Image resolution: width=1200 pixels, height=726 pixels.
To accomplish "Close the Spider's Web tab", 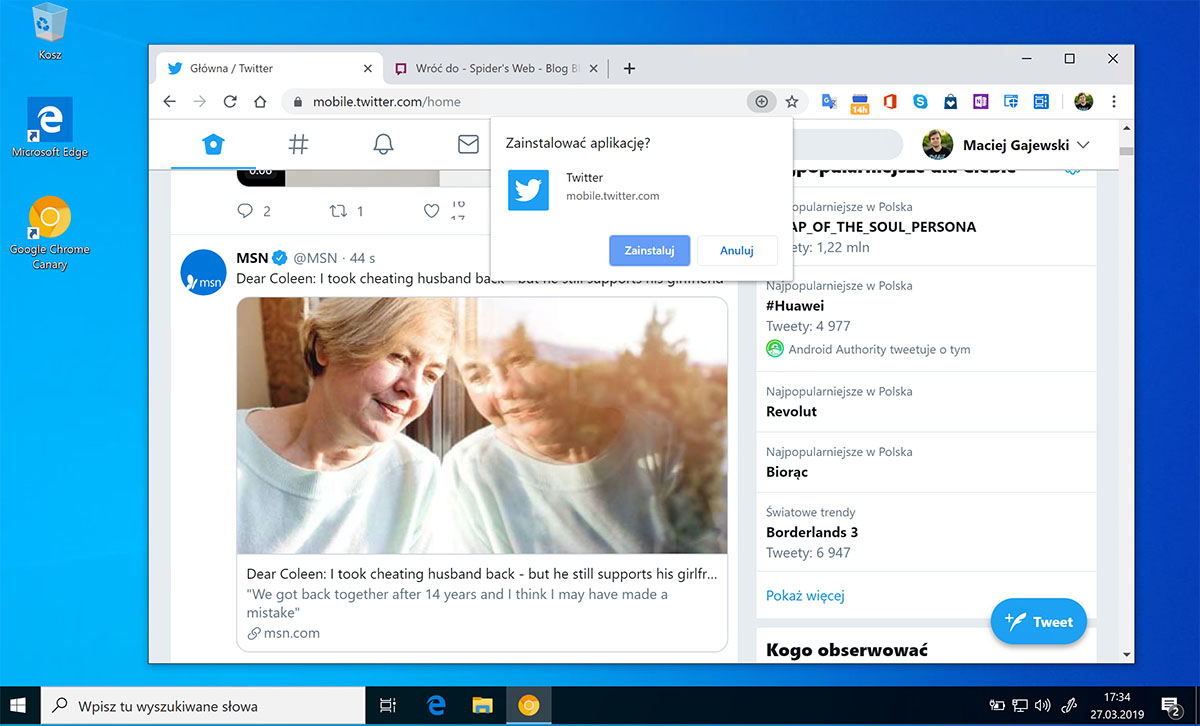I will pyautogui.click(x=594, y=69).
